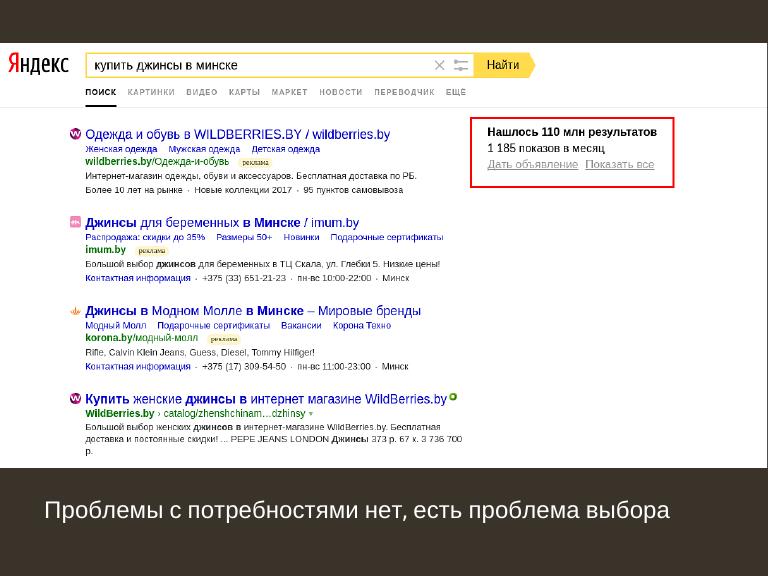Open the Новинки sitelink
This screenshot has height=576, width=768.
coord(301,237)
